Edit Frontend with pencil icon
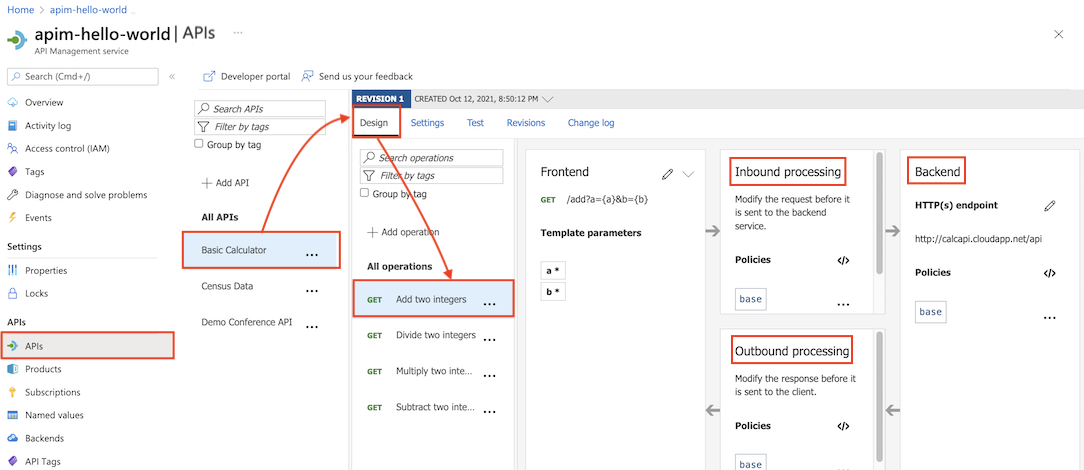The height and width of the screenshot is (470, 1084). [667, 174]
